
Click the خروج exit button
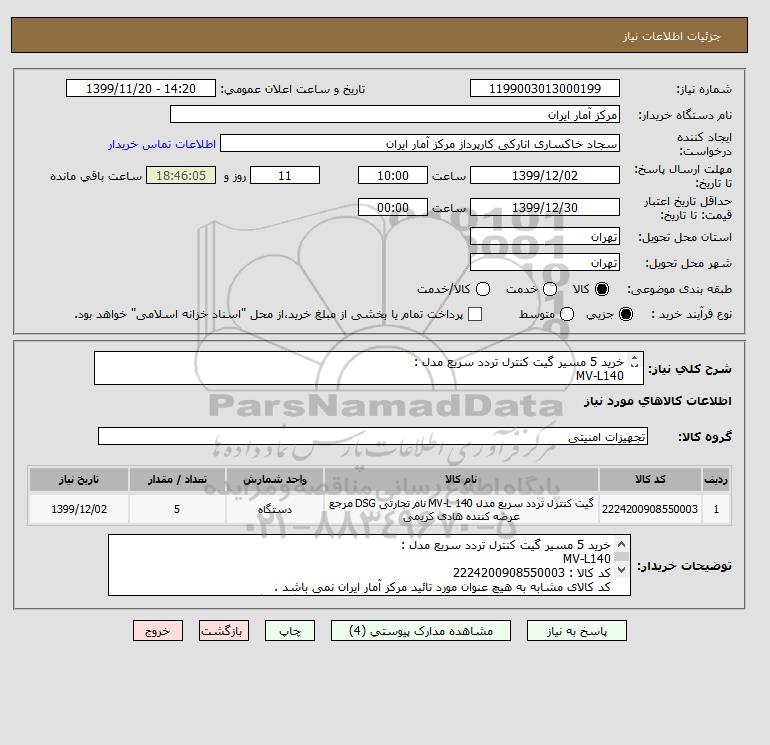(x=158, y=631)
